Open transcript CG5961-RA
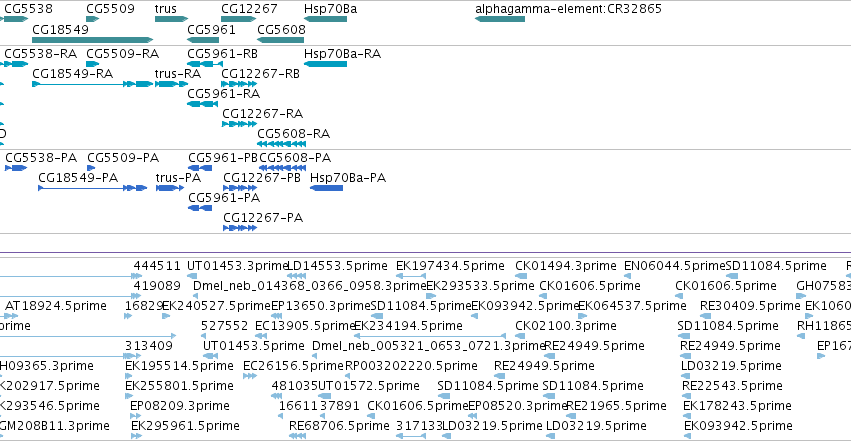 point(202,104)
